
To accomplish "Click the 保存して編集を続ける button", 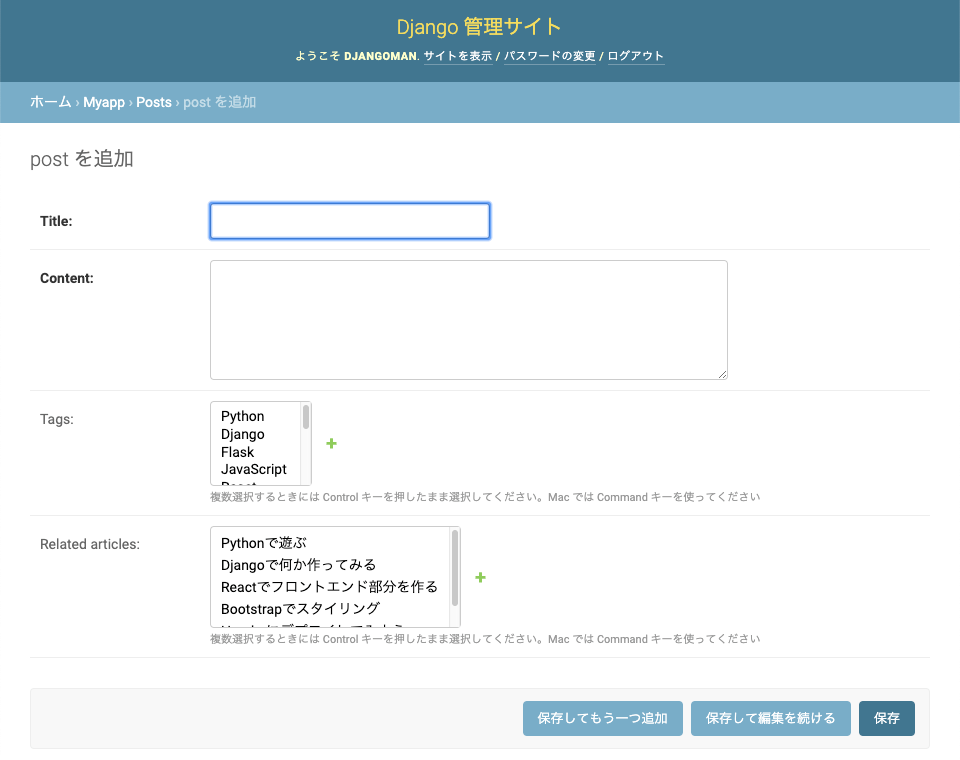I will [x=770, y=718].
